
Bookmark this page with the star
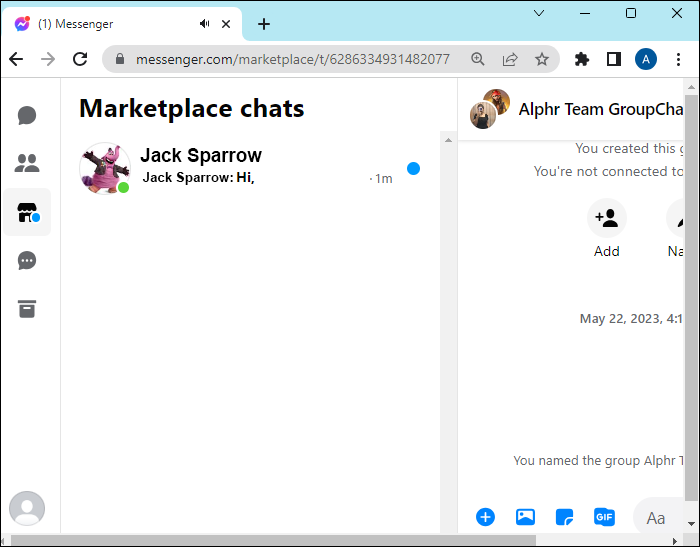(542, 59)
